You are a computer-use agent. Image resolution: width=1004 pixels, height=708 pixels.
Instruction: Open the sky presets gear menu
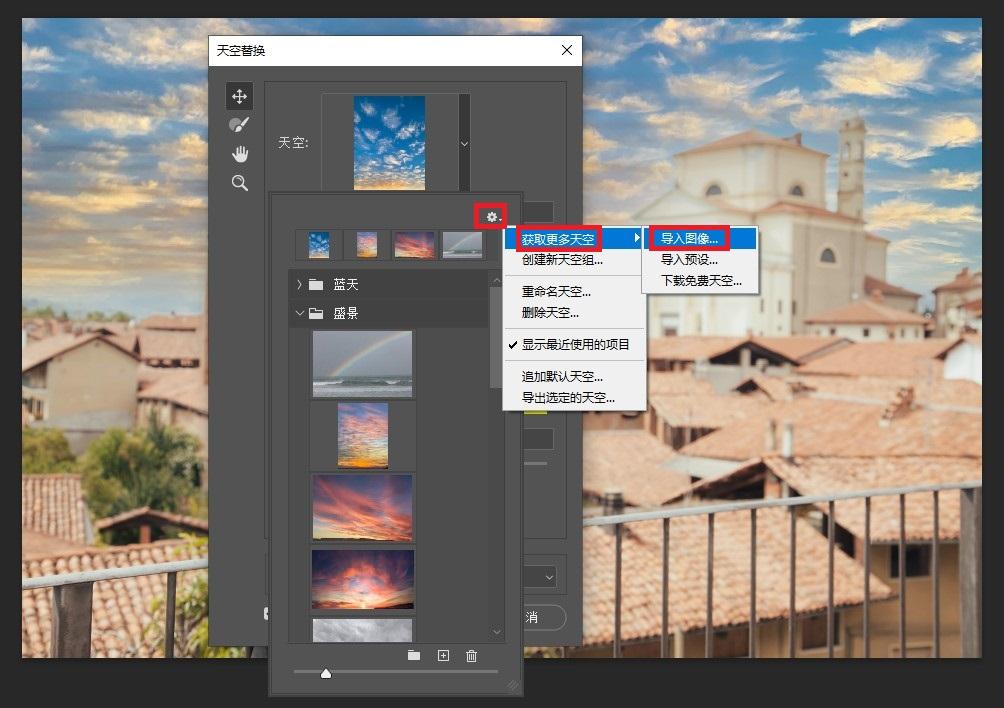[x=492, y=216]
